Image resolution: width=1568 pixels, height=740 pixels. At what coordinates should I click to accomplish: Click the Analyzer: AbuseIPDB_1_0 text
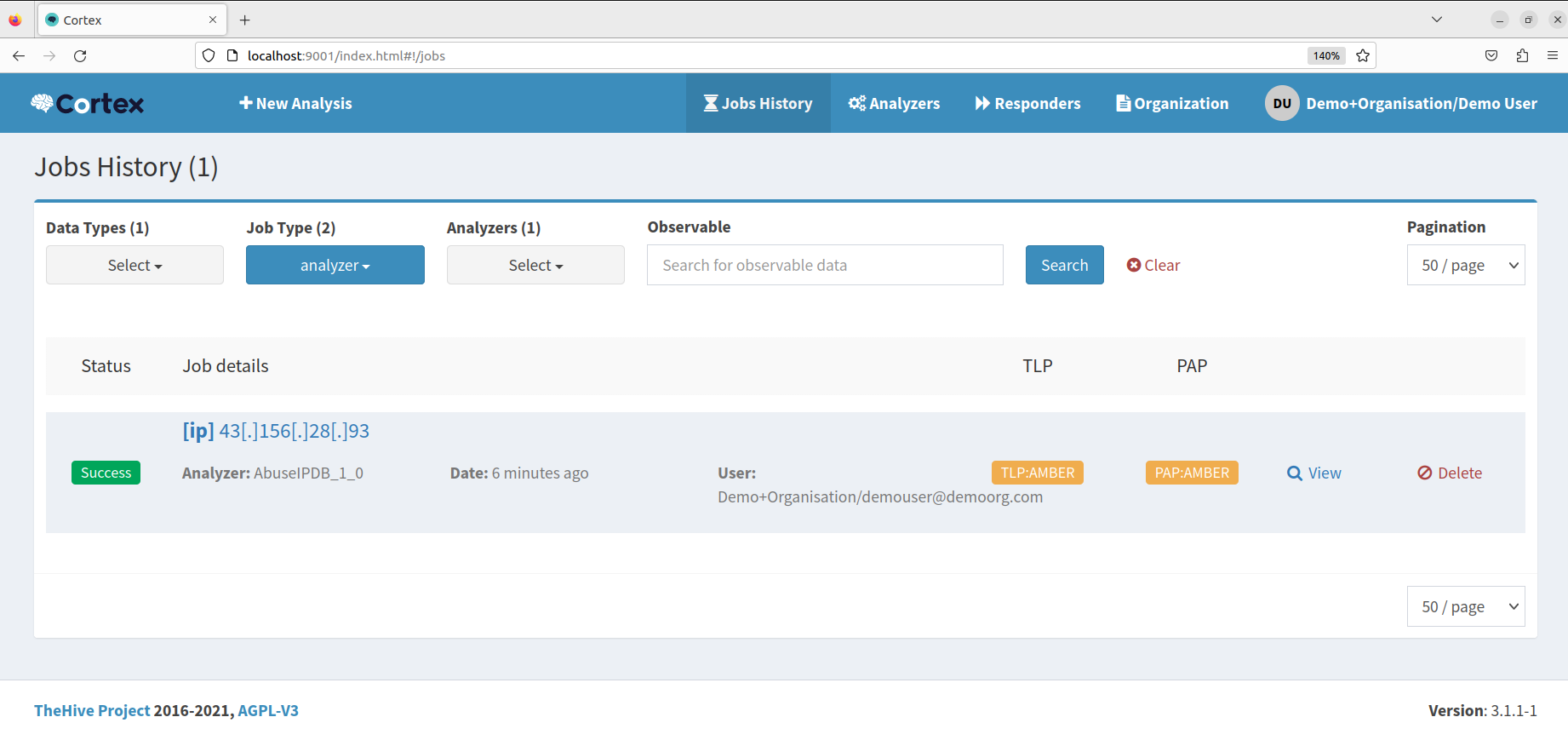point(272,473)
